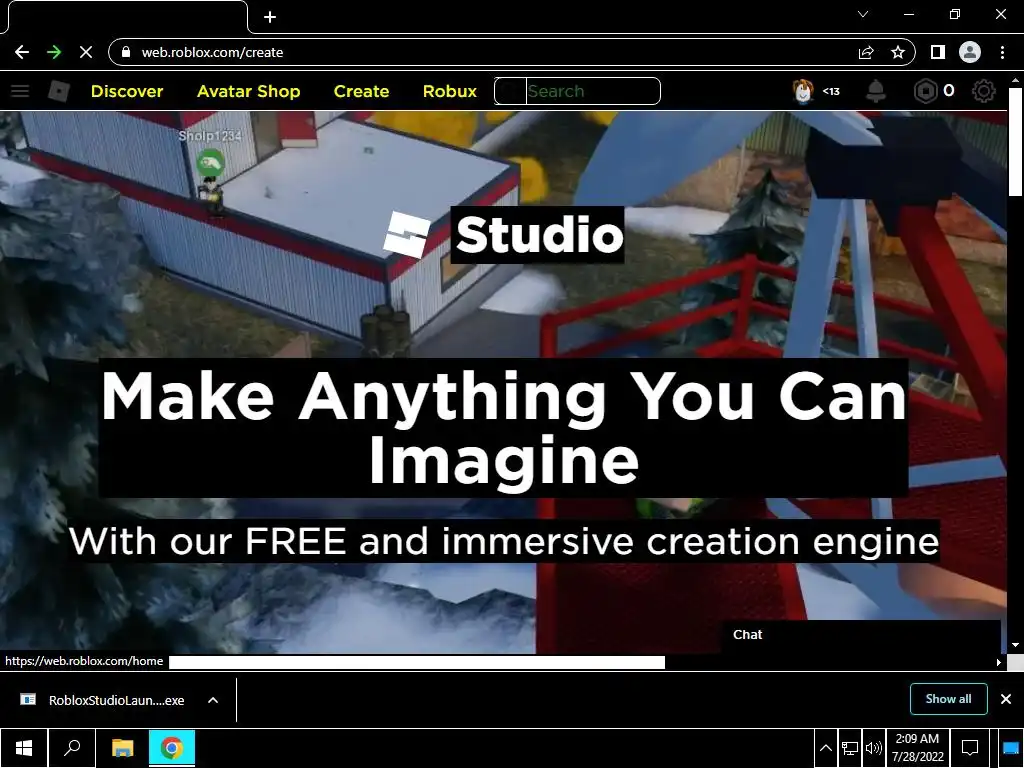The height and width of the screenshot is (768, 1024).
Task: Bookmark this page with the star
Action: [x=898, y=52]
